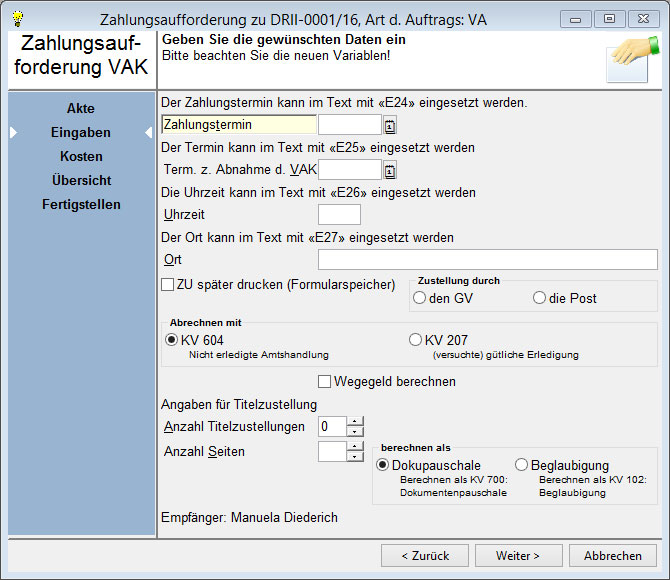Decrease Anzahl Titelzustellungen value
The width and height of the screenshot is (670, 580).
(x=354, y=432)
